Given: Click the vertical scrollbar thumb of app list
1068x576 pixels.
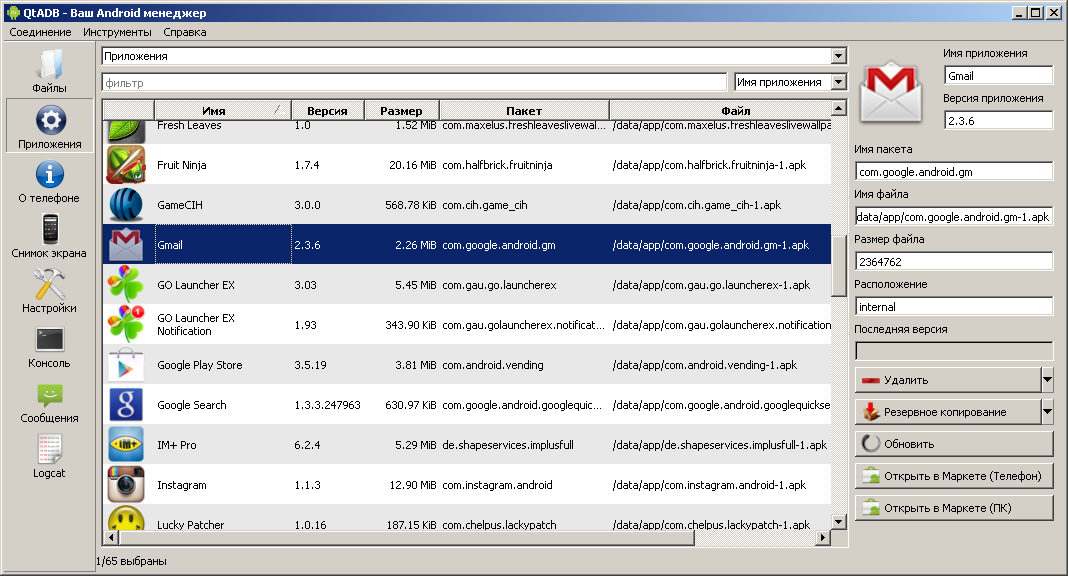Looking at the screenshot, I should [838, 266].
